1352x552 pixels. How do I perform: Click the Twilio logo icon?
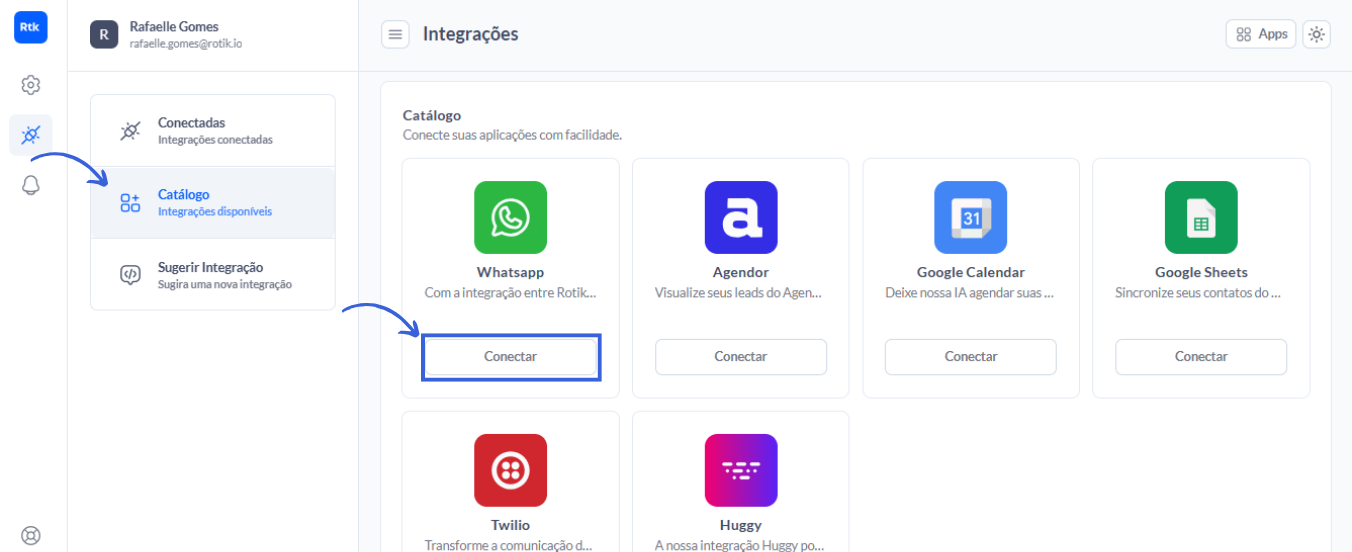pyautogui.click(x=511, y=470)
